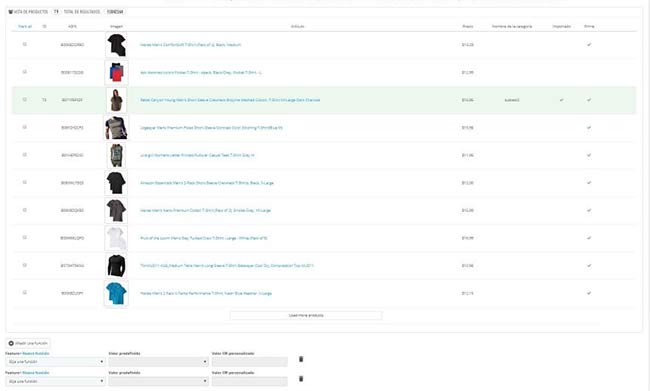650x391 pixels.
Task: Click the Prime checkmark of the white t-shirt row
Action: coord(589,238)
